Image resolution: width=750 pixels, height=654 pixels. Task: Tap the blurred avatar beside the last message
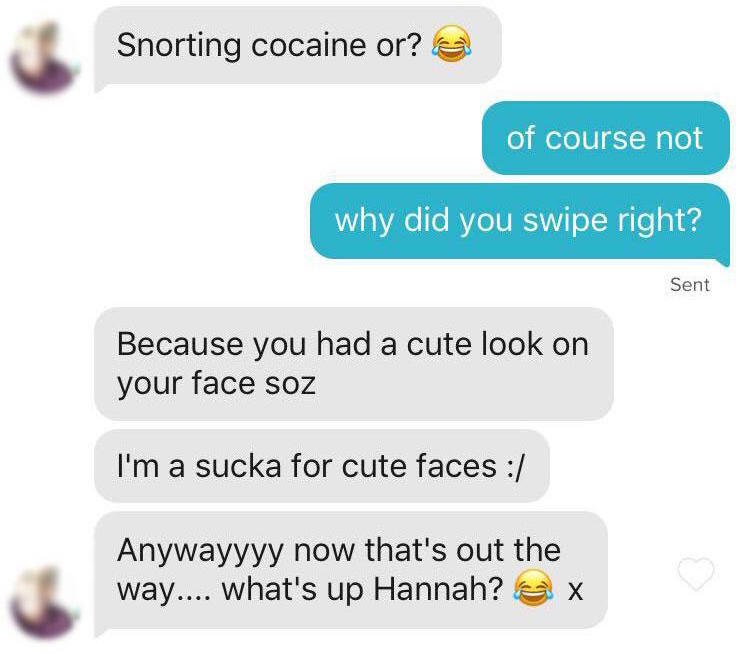[44, 602]
